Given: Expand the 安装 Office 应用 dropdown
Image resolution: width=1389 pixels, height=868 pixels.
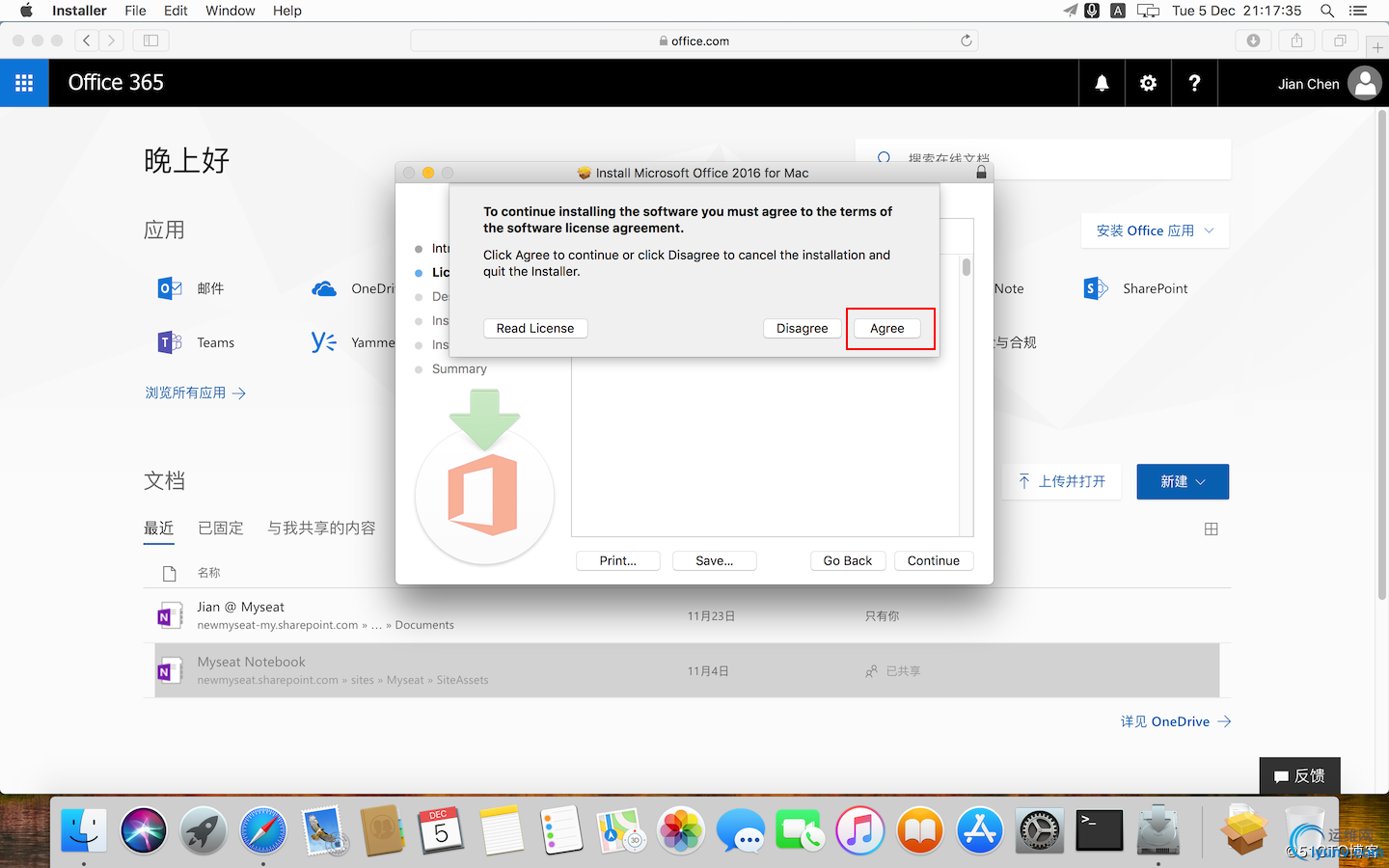Looking at the screenshot, I should coord(1155,231).
